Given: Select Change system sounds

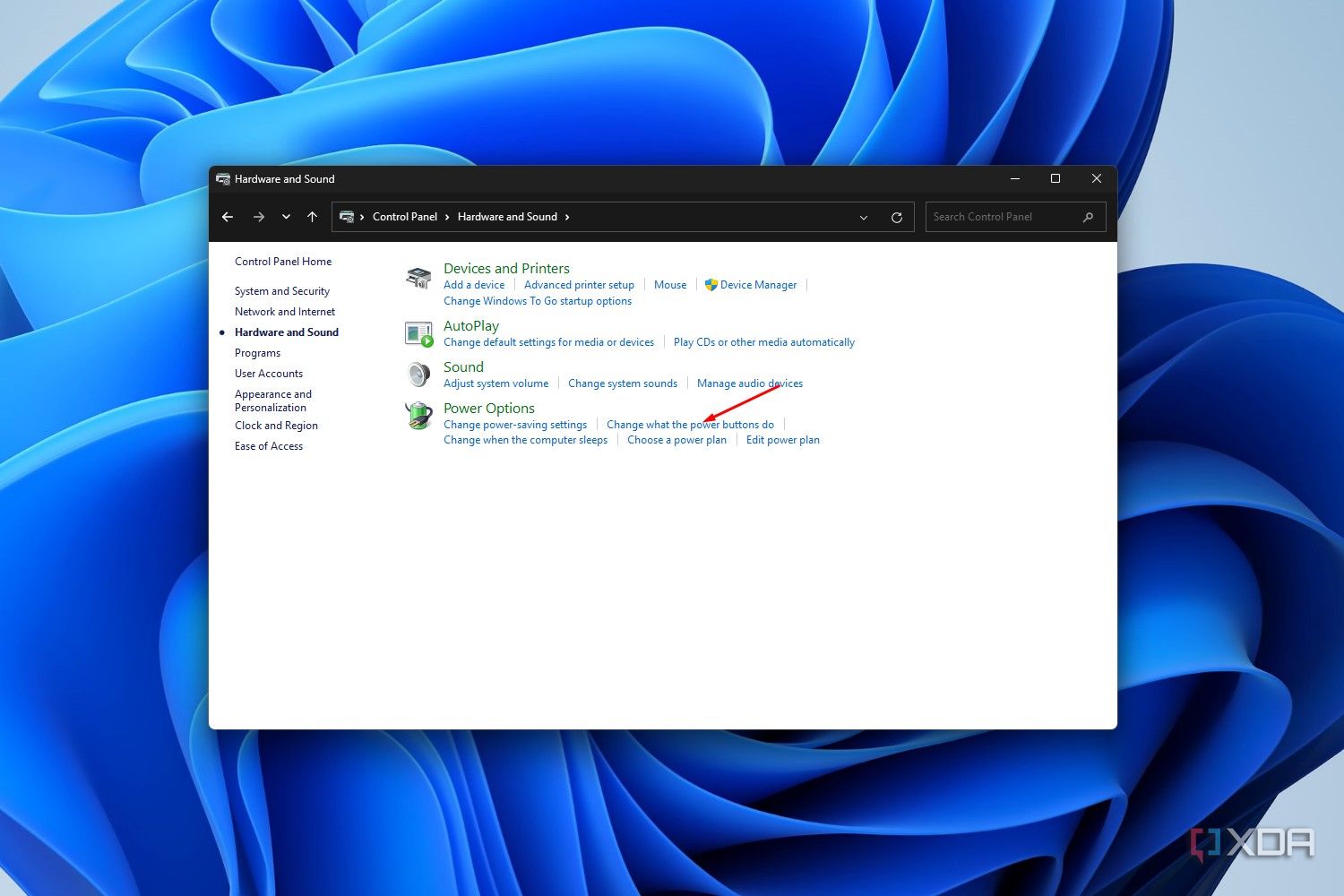Looking at the screenshot, I should point(623,383).
